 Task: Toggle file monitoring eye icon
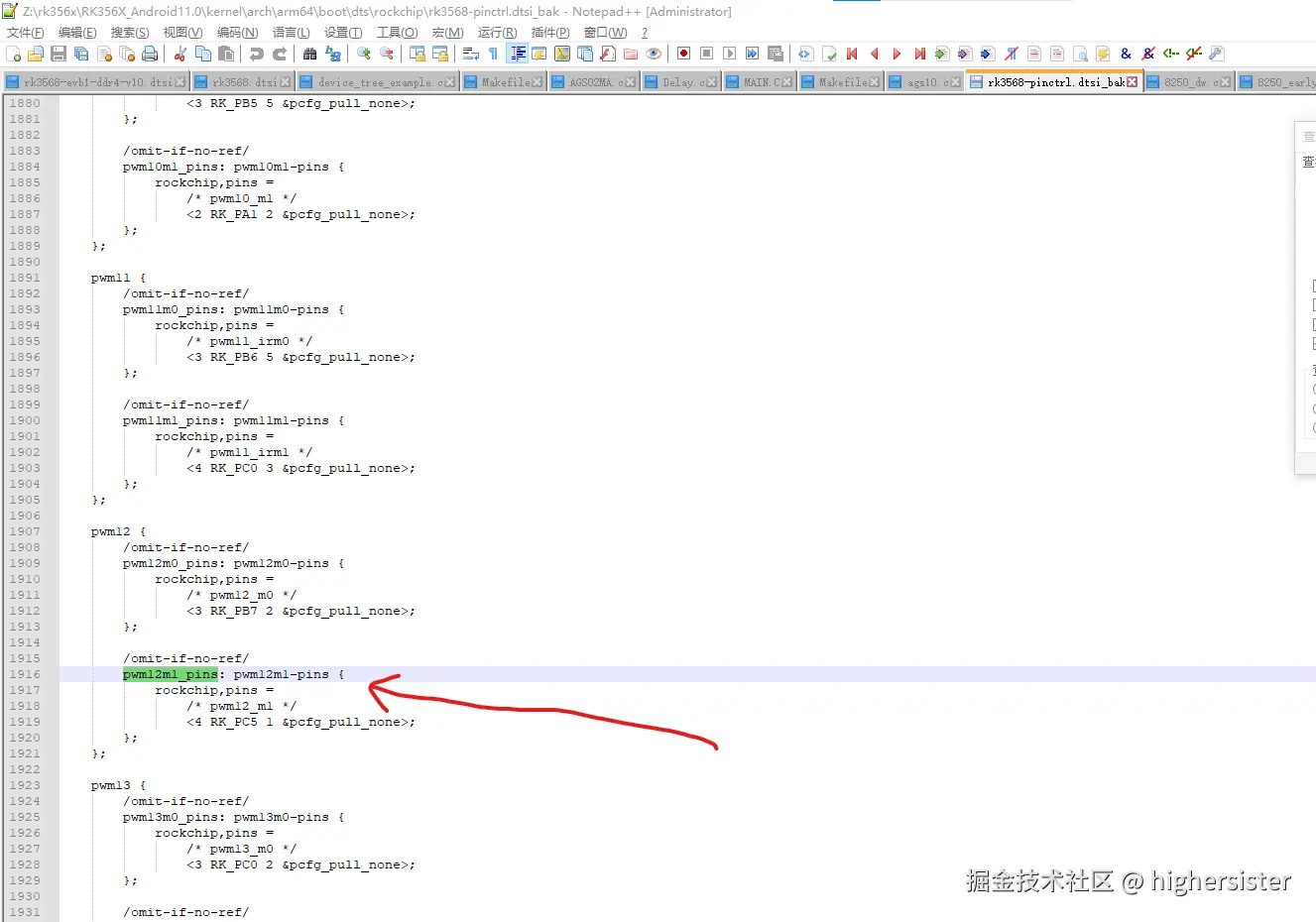coord(654,54)
